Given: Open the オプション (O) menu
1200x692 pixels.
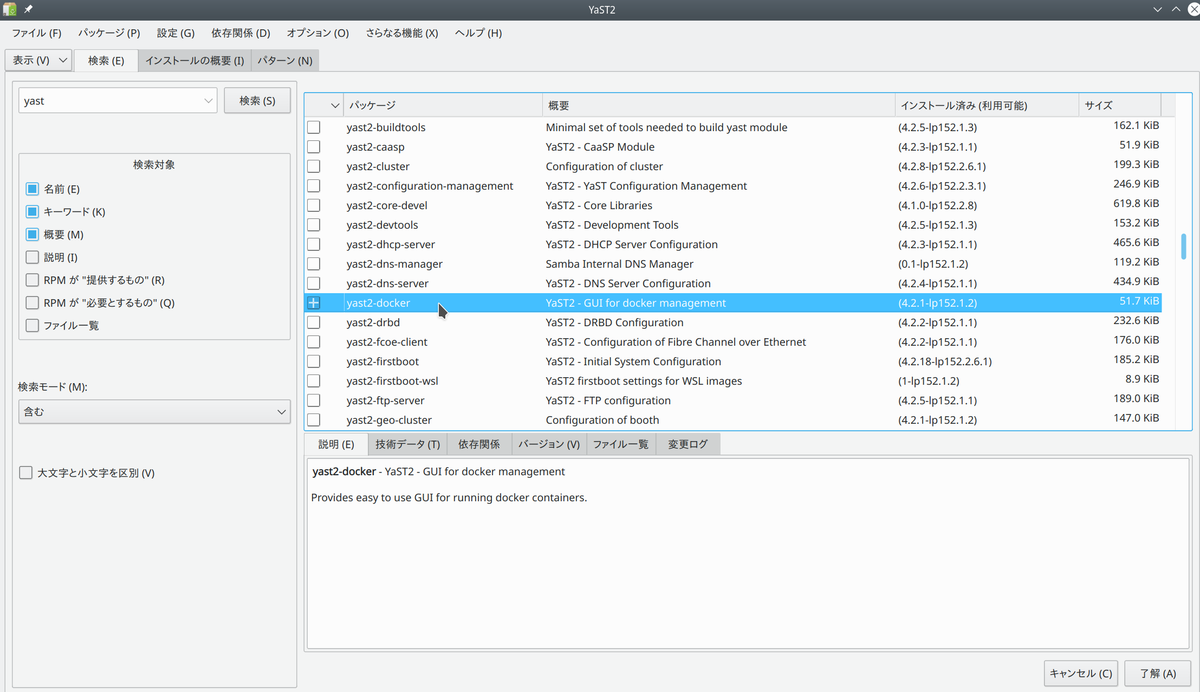Looking at the screenshot, I should pyautogui.click(x=318, y=33).
